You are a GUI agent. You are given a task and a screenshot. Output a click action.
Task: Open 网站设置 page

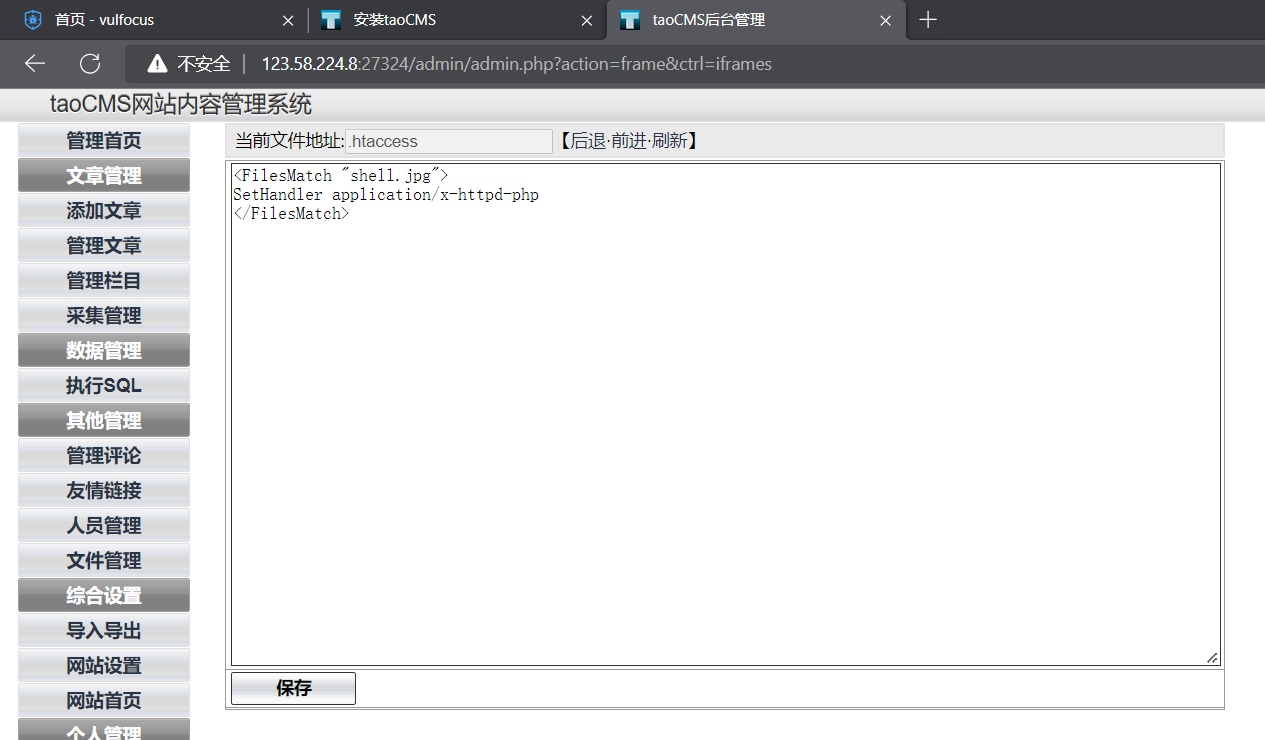tap(104, 665)
